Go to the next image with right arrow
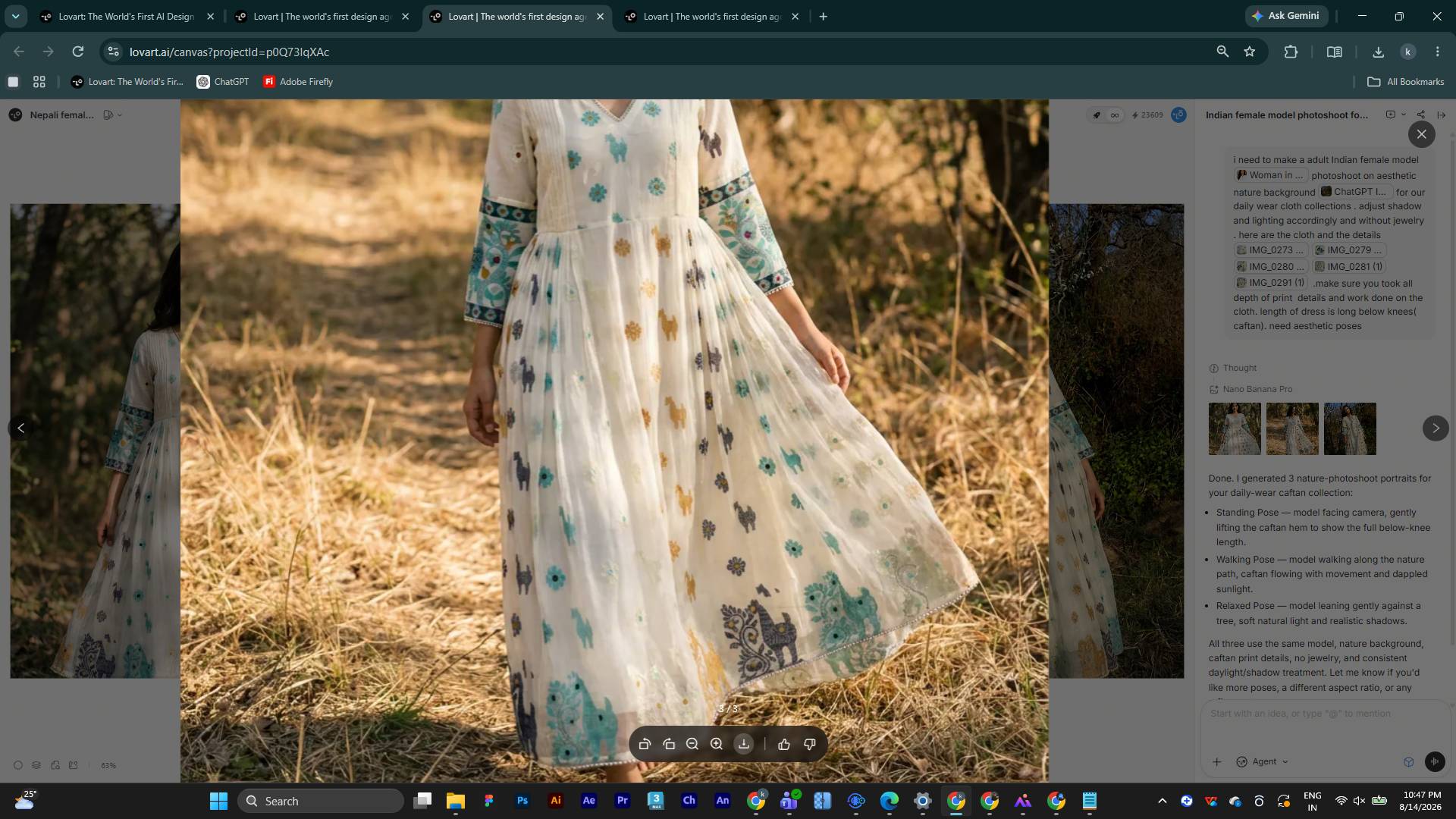The image size is (1456, 819). (x=1436, y=428)
